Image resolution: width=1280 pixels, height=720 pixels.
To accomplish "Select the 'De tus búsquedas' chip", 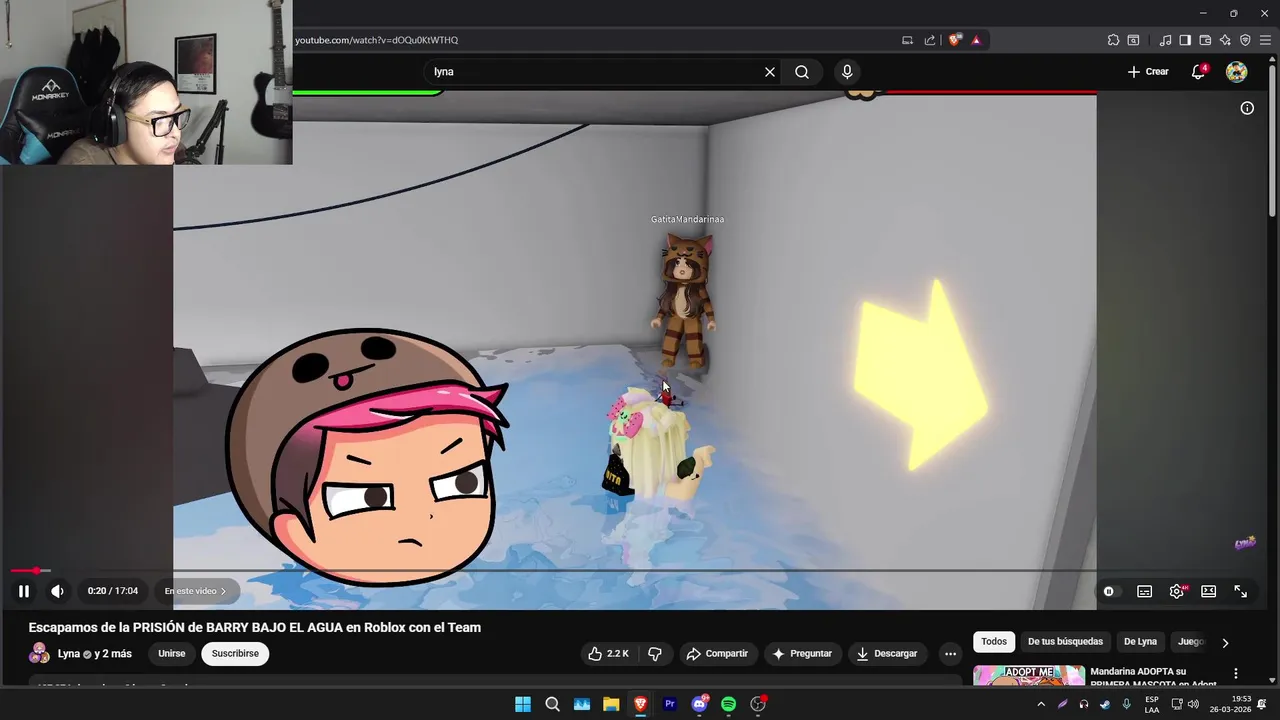I will coord(1065,641).
